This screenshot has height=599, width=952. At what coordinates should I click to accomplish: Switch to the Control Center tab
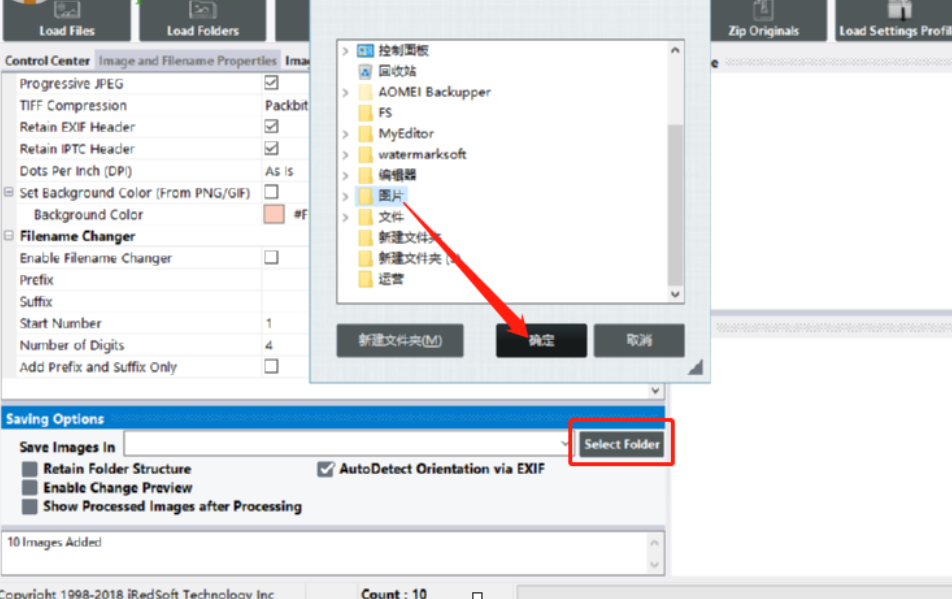(47, 61)
